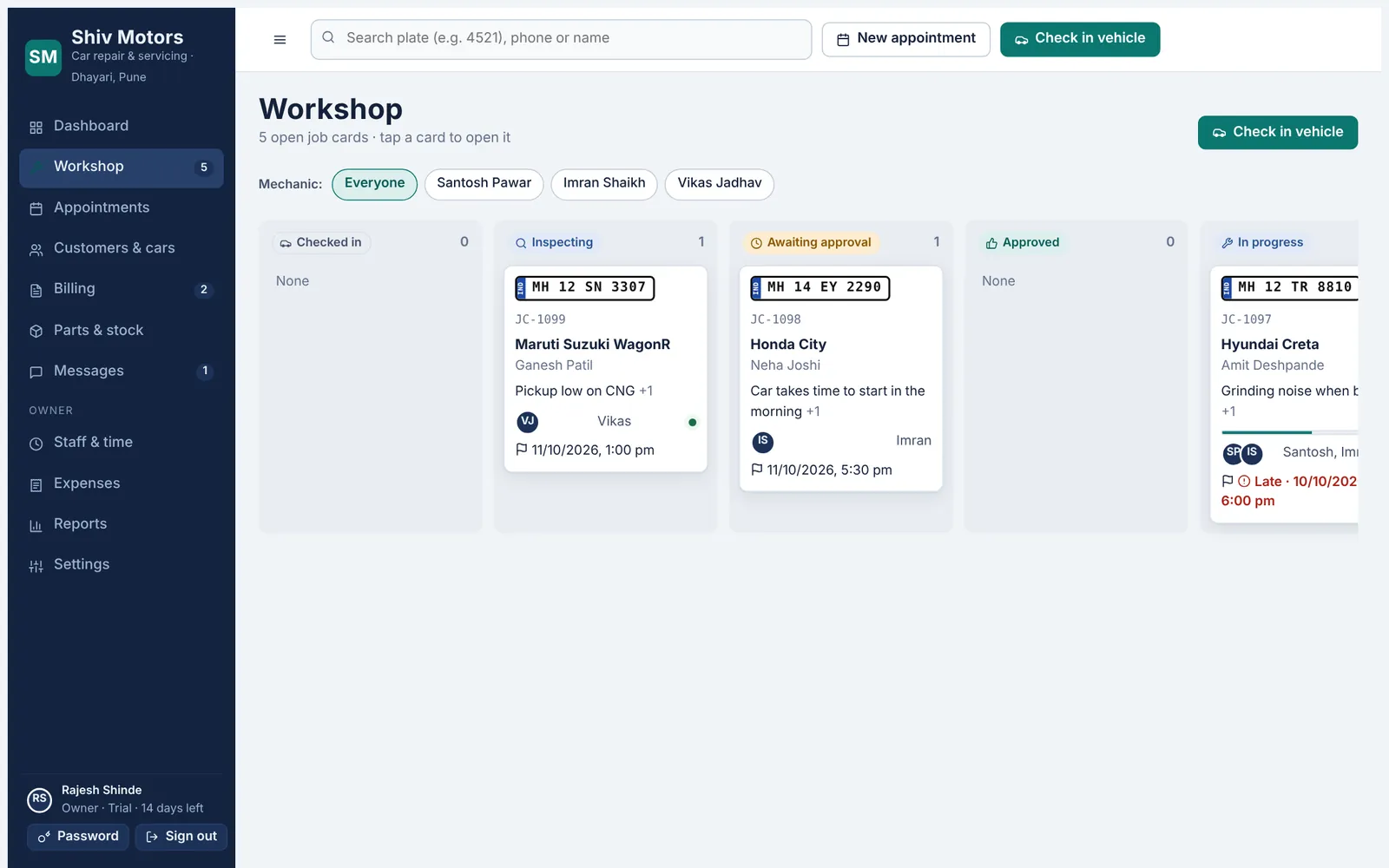The height and width of the screenshot is (868, 1389).
Task: Open the Maruti Suzuki WagonR job card
Action: [606, 369]
